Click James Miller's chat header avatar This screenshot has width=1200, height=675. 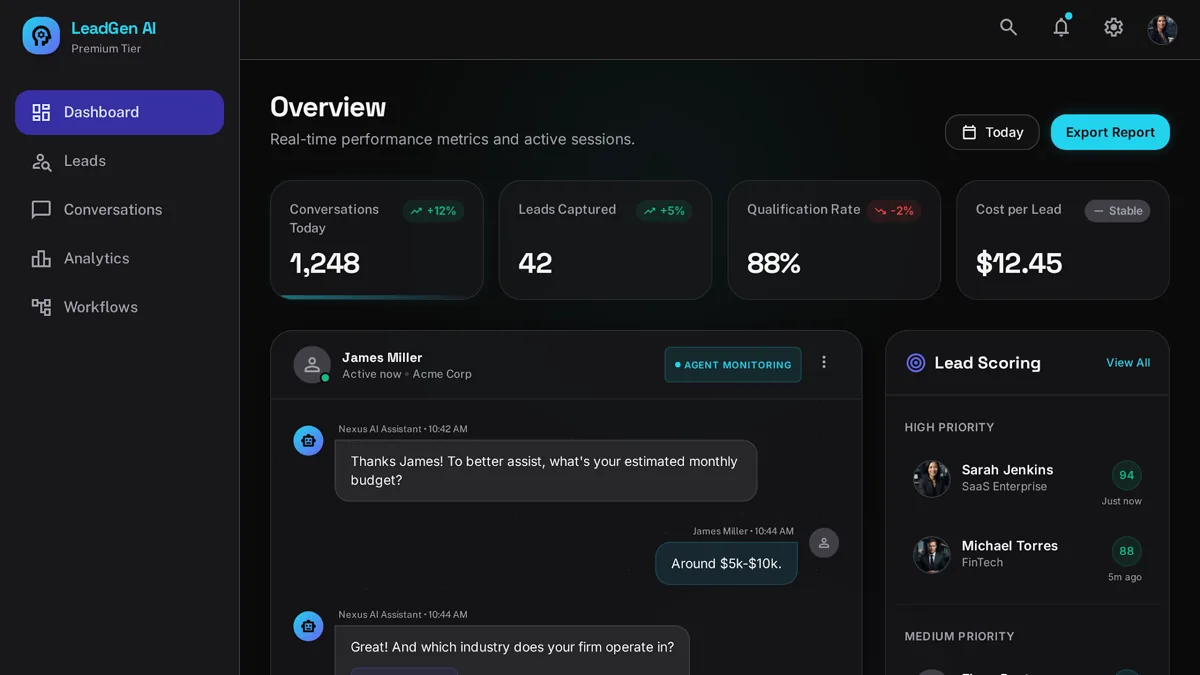point(312,365)
